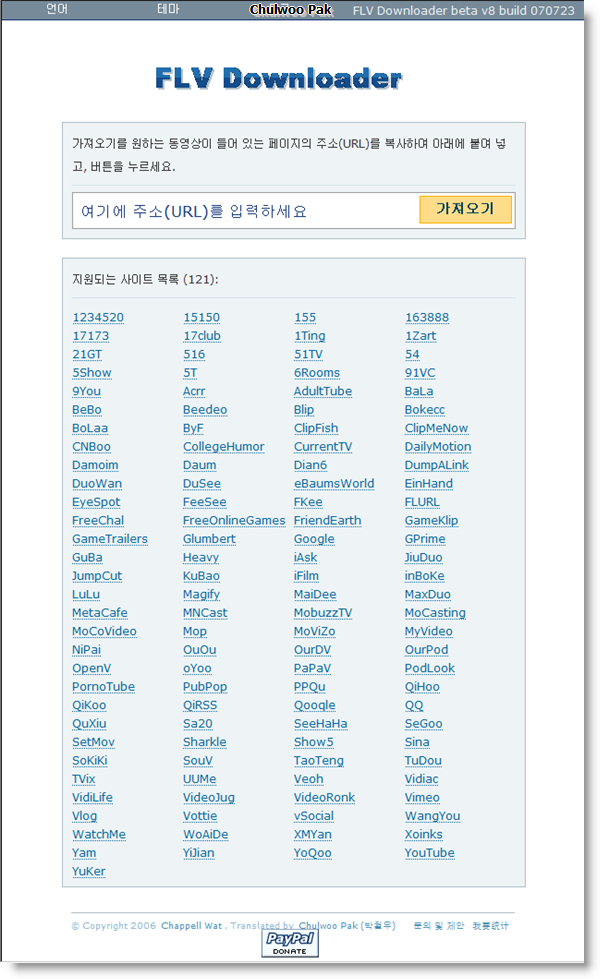
Task: Click the PayPal Donate button
Action: point(290,943)
